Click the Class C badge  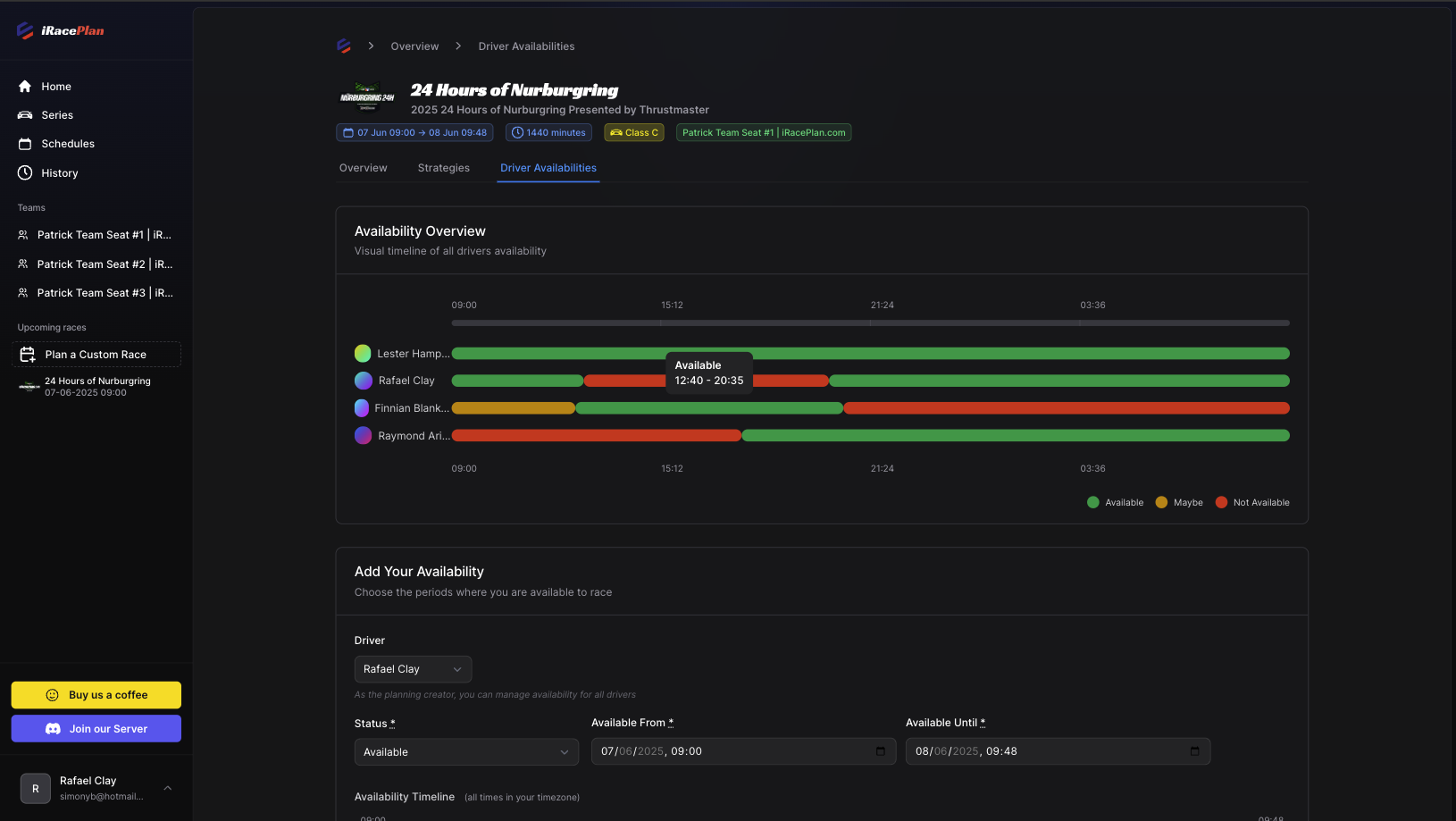coord(634,132)
